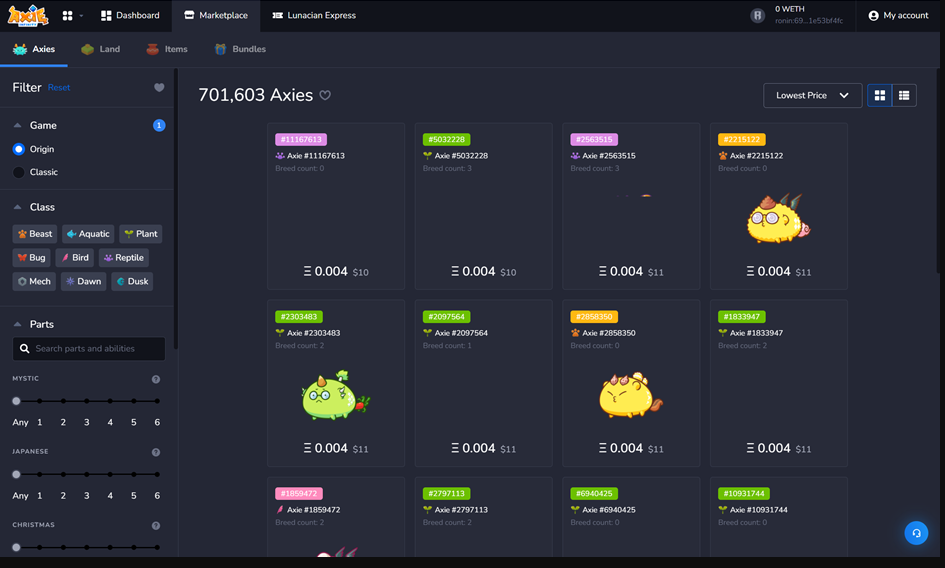Toggle the Mech class filter
945x568 pixels.
[x=34, y=282]
